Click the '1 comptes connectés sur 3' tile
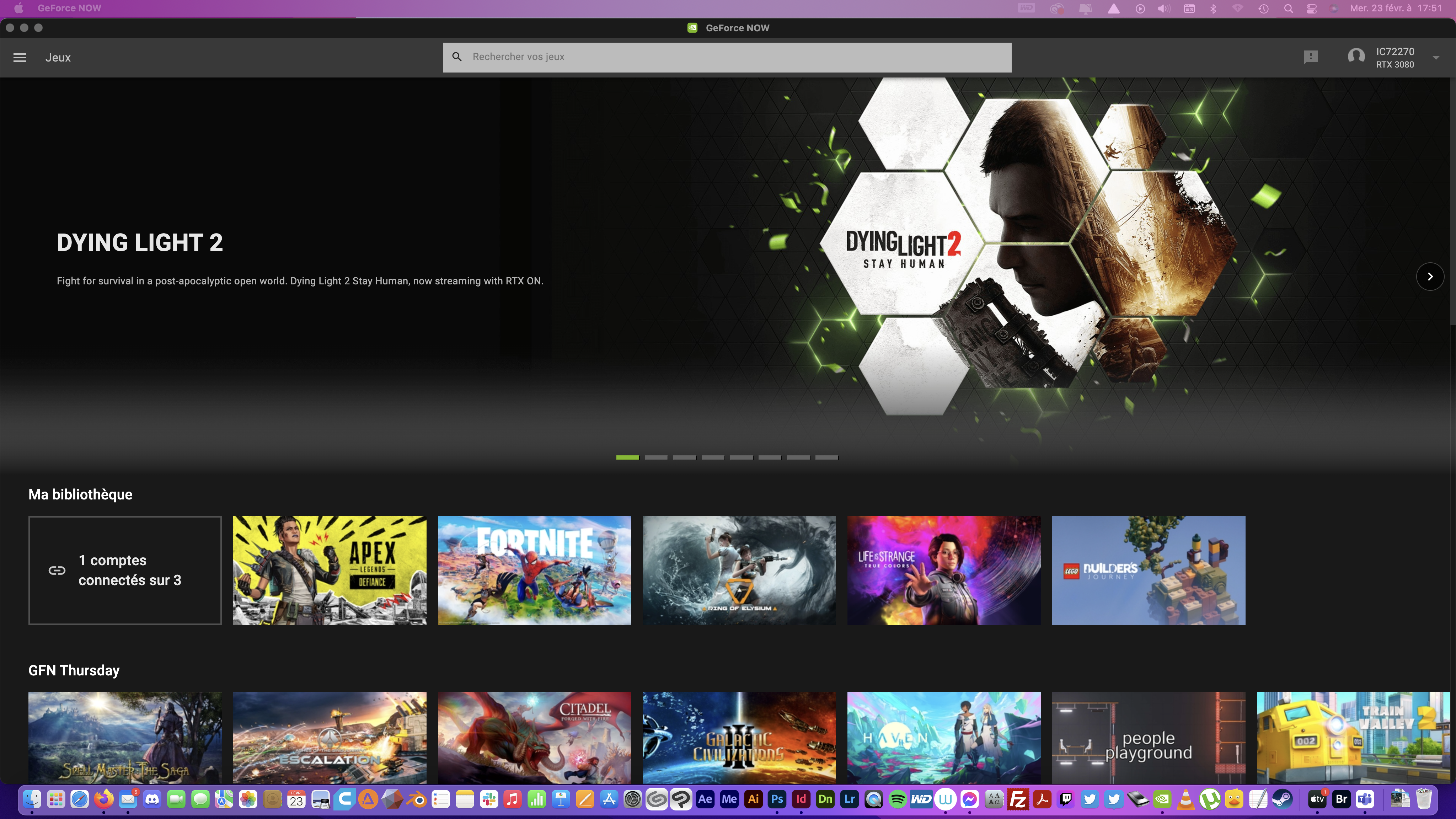Viewport: 1456px width, 819px height. pyautogui.click(x=125, y=570)
